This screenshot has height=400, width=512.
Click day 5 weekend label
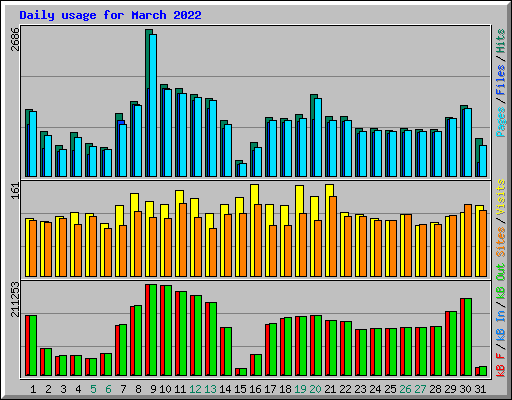[93, 389]
